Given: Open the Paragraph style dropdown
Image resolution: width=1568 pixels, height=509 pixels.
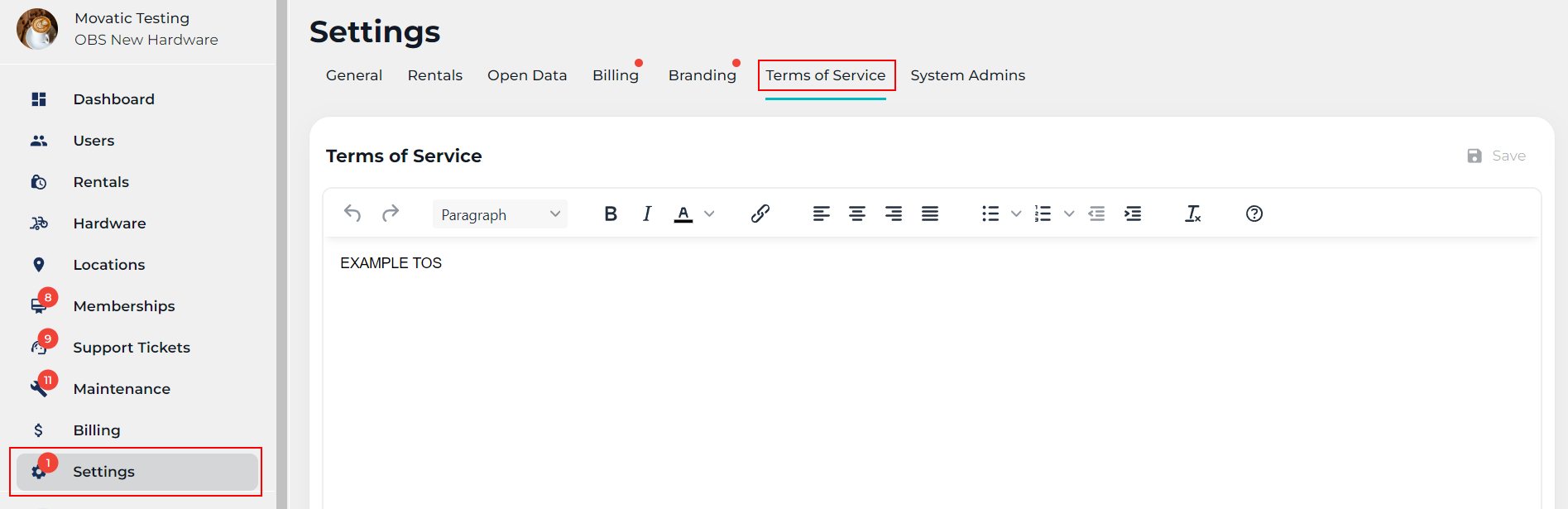Looking at the screenshot, I should 500,214.
